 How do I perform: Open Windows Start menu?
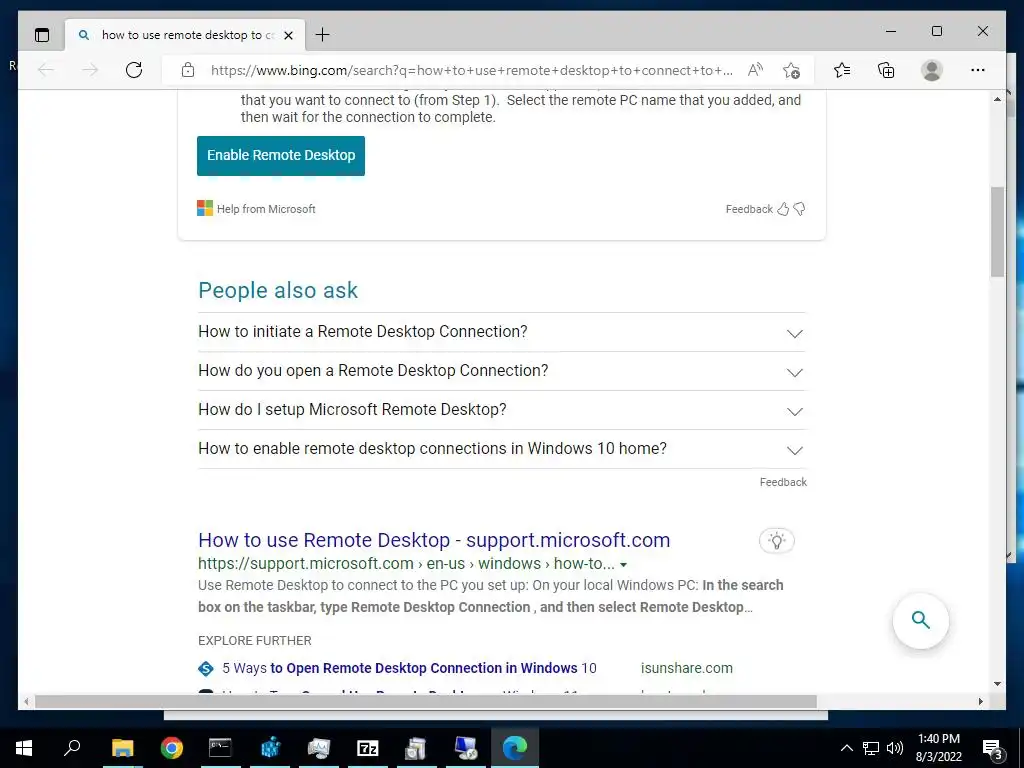(x=24, y=748)
